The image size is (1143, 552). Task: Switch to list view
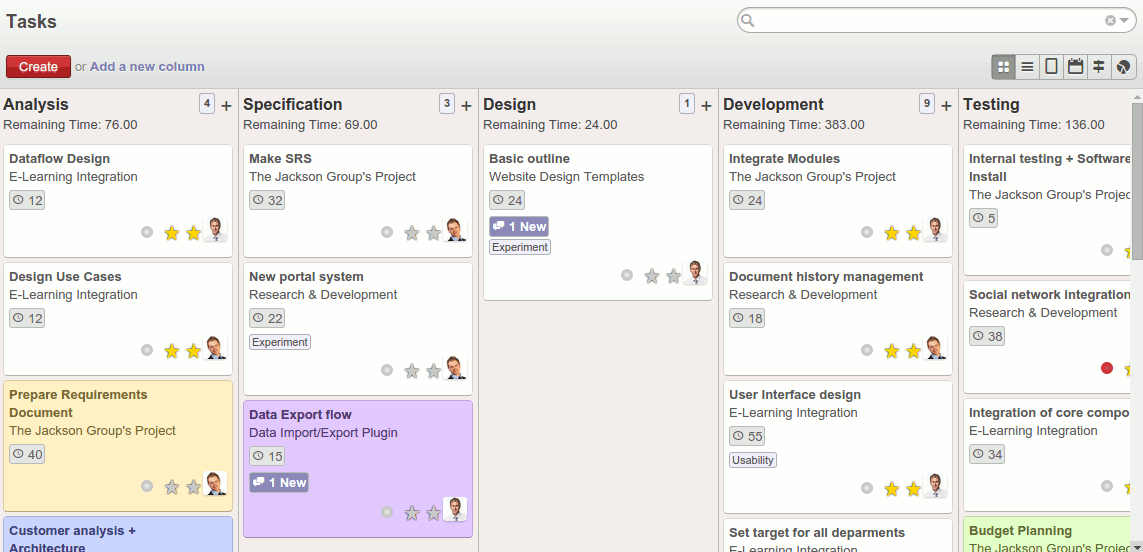(x=1027, y=67)
